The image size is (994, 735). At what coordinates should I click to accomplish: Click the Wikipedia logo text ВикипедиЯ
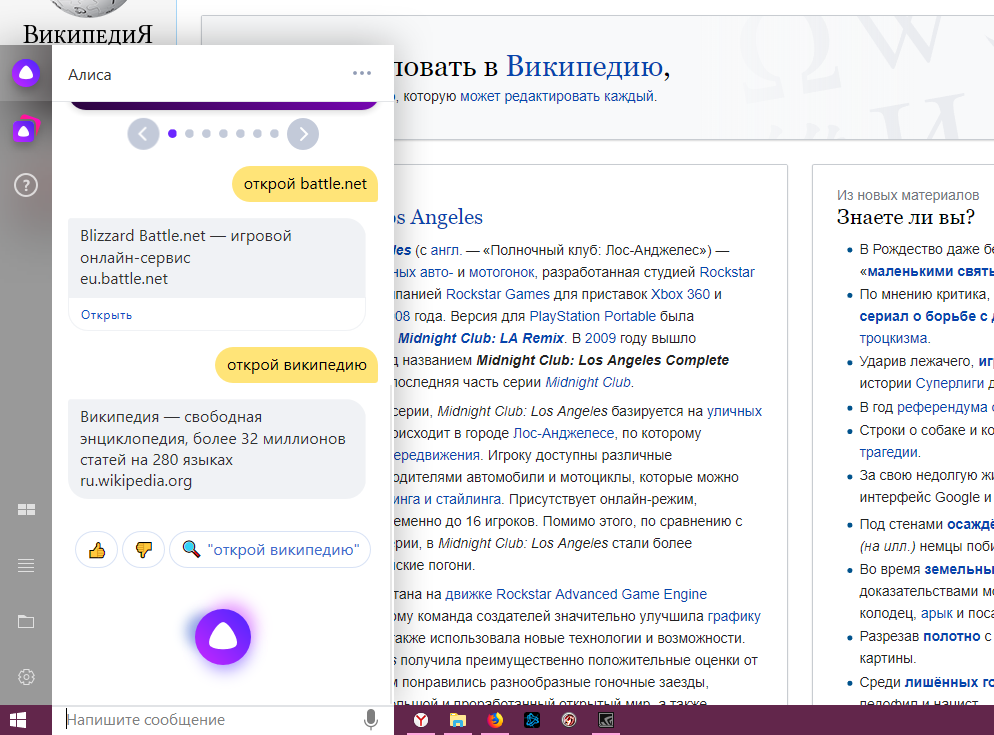pos(87,34)
